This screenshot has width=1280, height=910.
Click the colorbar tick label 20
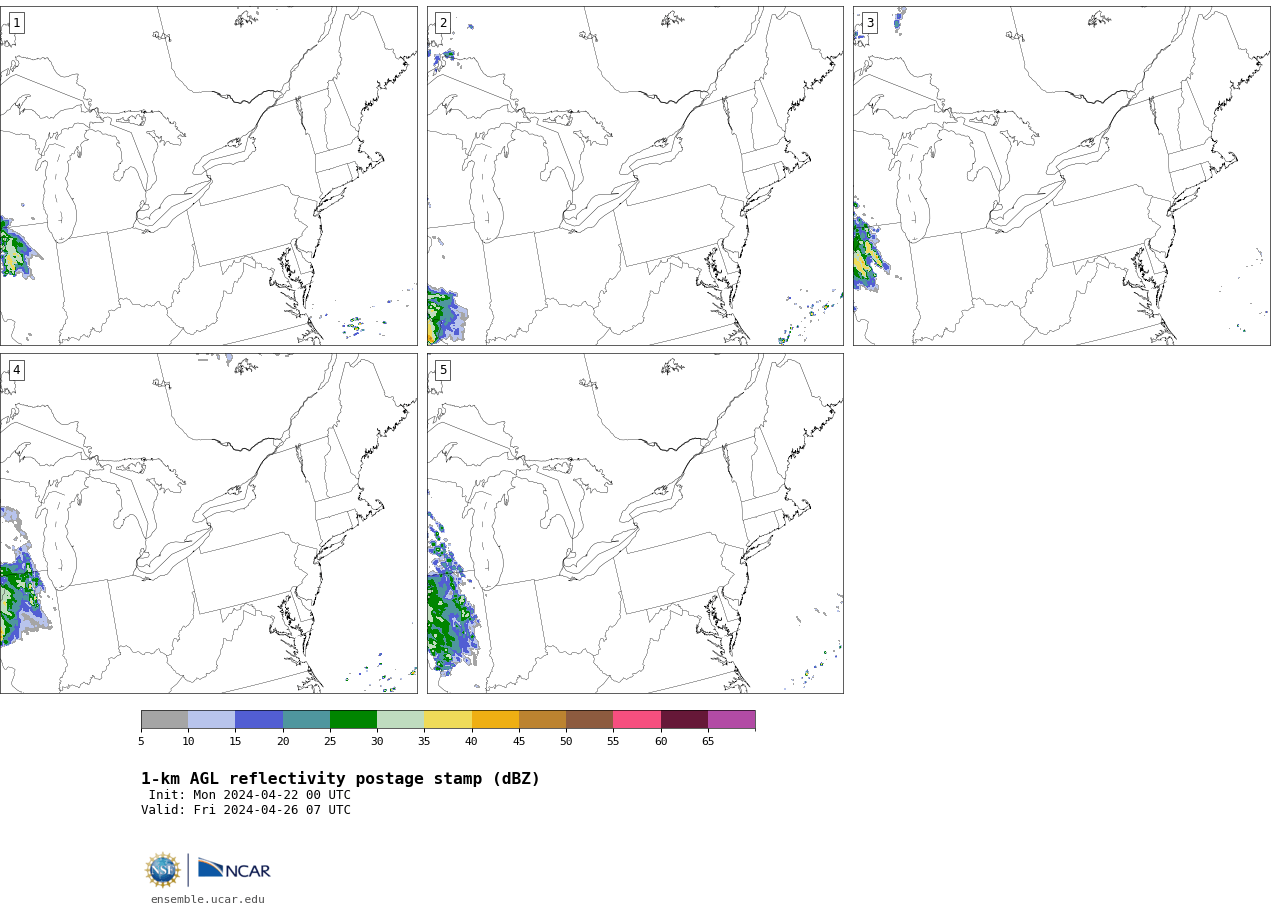pyautogui.click(x=283, y=741)
